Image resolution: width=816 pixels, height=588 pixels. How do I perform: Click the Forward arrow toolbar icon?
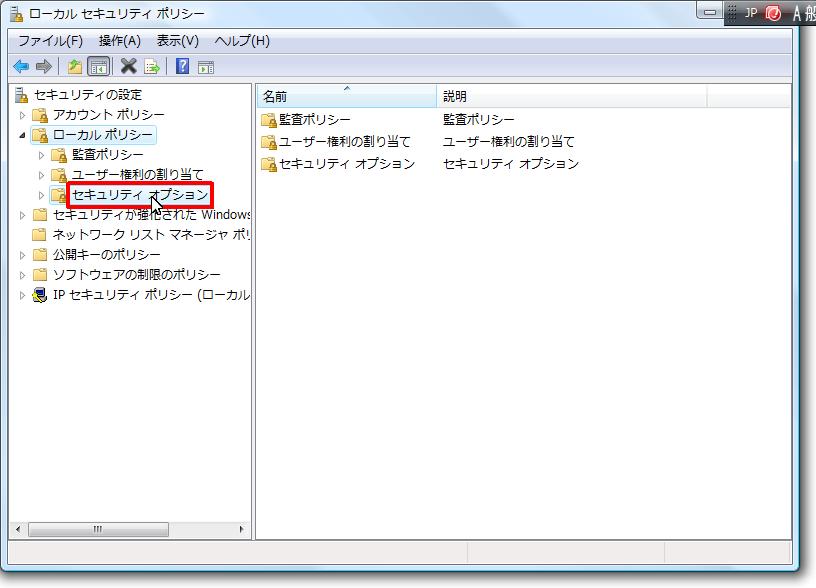coord(43,67)
